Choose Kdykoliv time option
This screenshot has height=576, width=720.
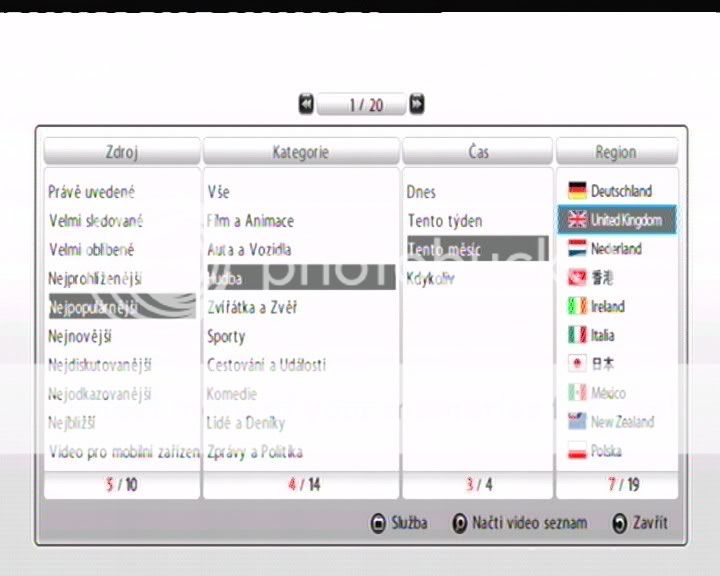tap(431, 279)
